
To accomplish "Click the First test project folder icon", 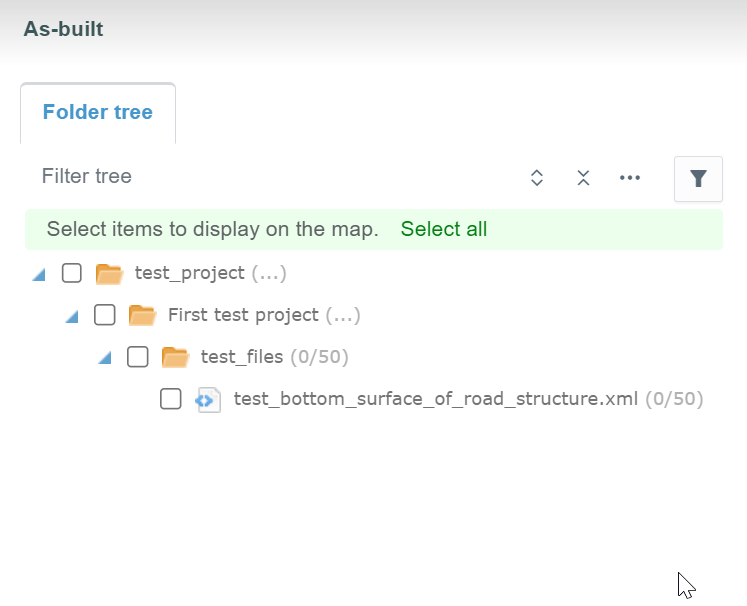I will tap(142, 315).
